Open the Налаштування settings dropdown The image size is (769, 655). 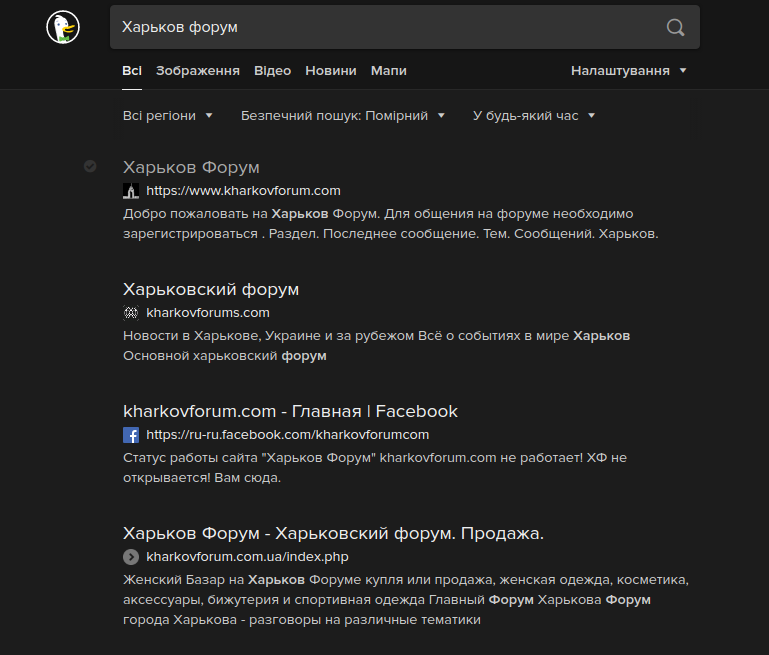click(x=629, y=71)
